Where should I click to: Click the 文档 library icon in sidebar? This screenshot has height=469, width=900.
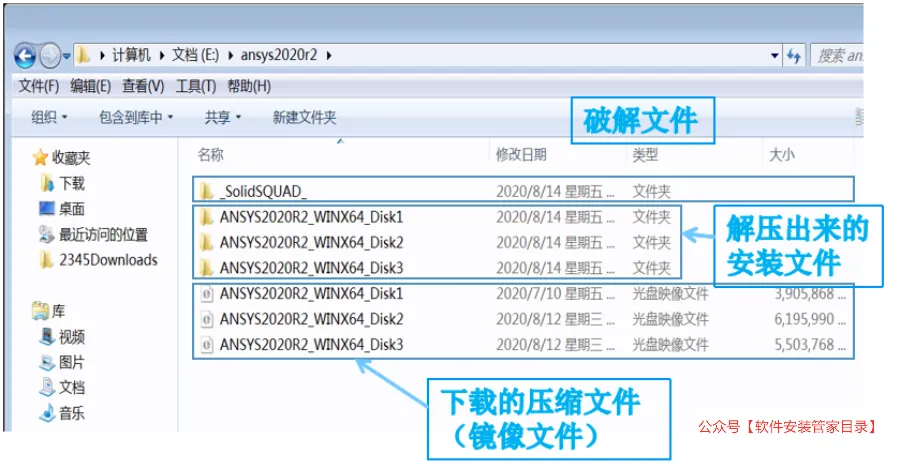coord(47,387)
